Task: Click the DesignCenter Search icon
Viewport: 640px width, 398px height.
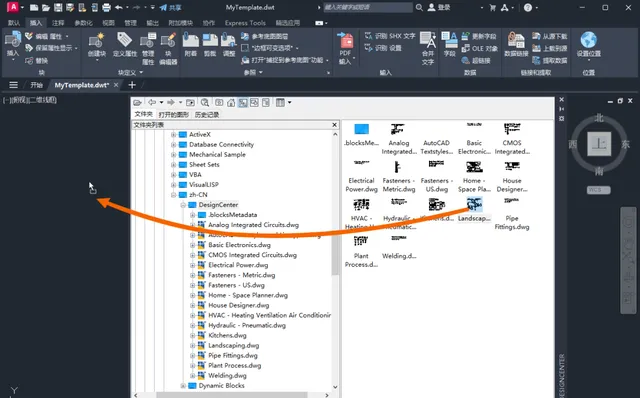Action: 205,102
